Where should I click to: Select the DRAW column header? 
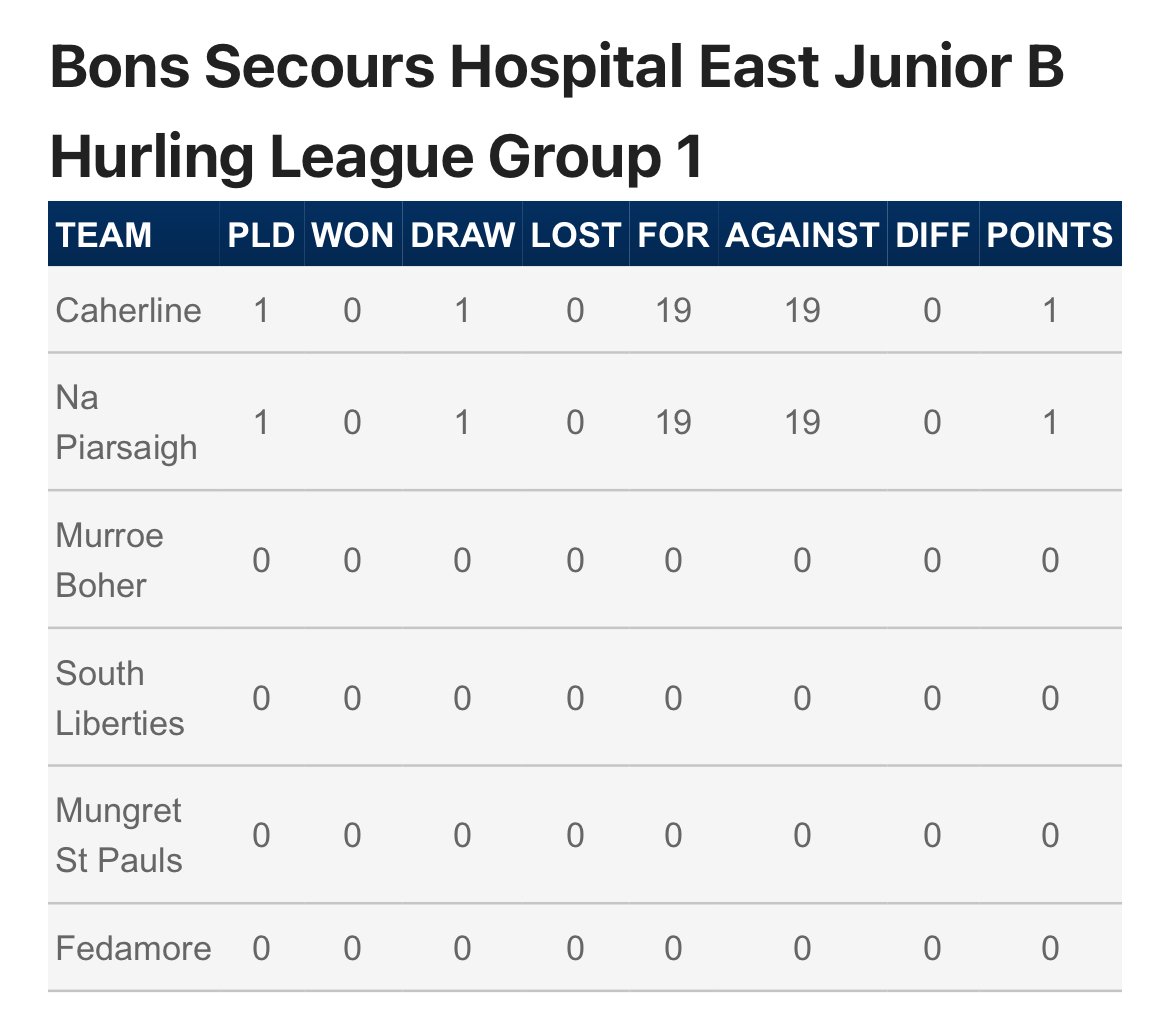pos(462,235)
